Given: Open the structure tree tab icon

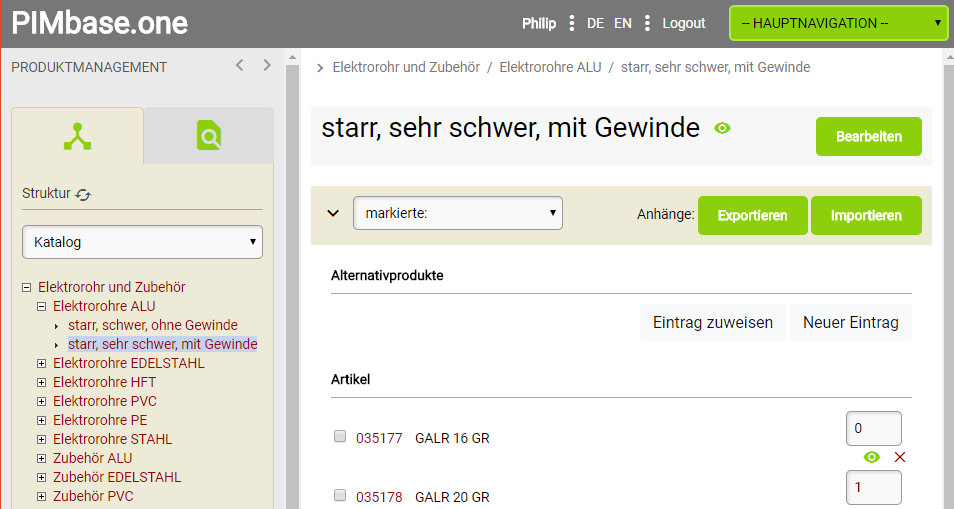Looking at the screenshot, I should tap(77, 135).
